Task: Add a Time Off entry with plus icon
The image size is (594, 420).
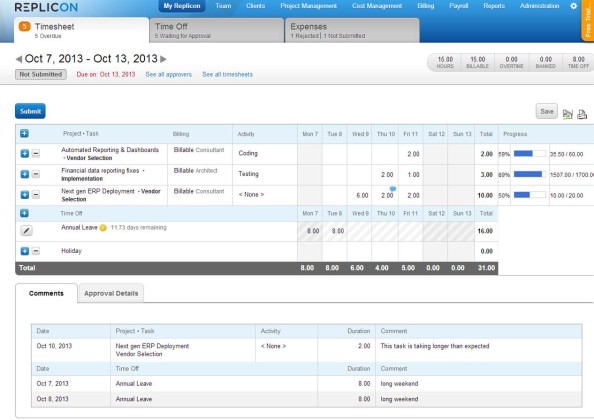Action: (25, 213)
